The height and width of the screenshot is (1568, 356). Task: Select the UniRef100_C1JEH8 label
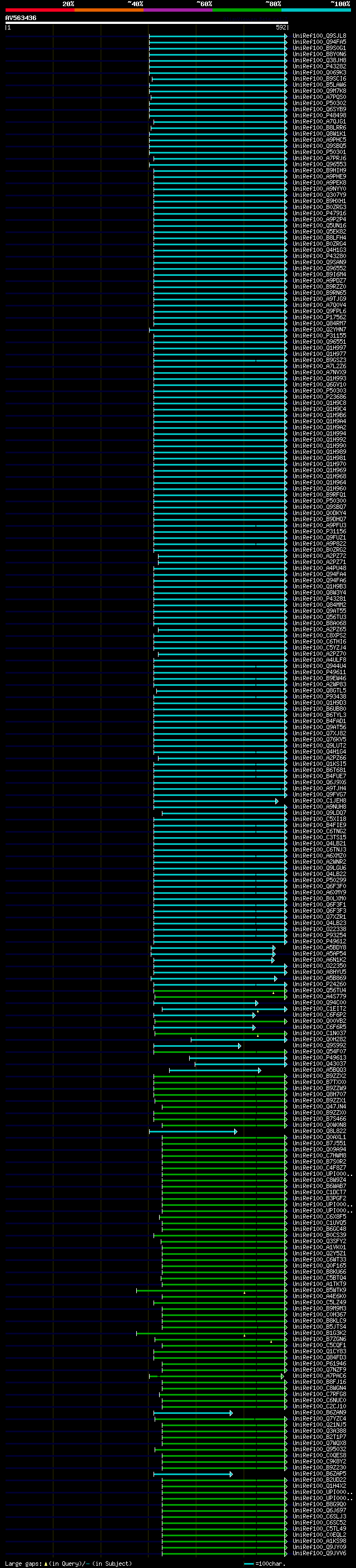319,801
